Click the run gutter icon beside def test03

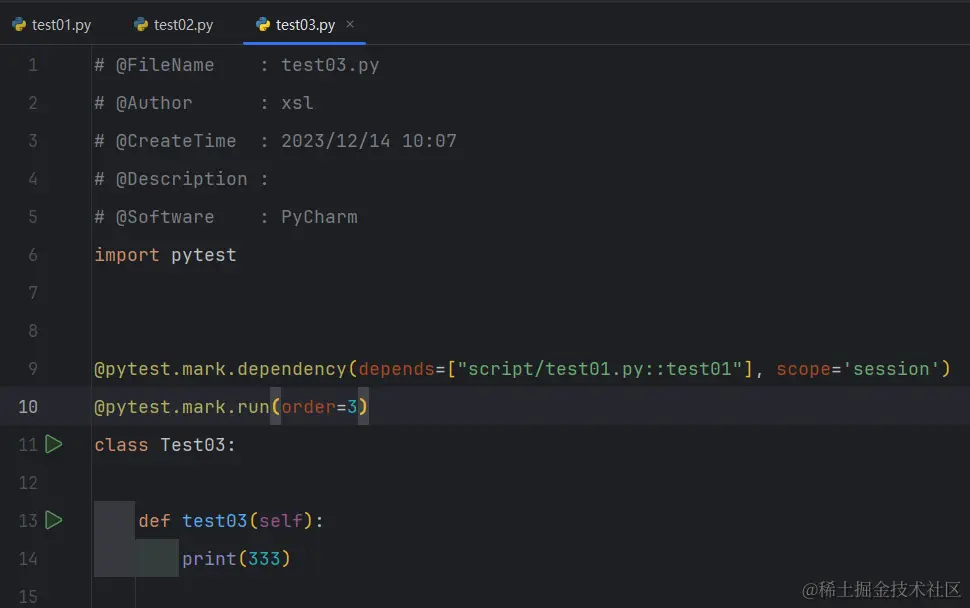[x=54, y=520]
